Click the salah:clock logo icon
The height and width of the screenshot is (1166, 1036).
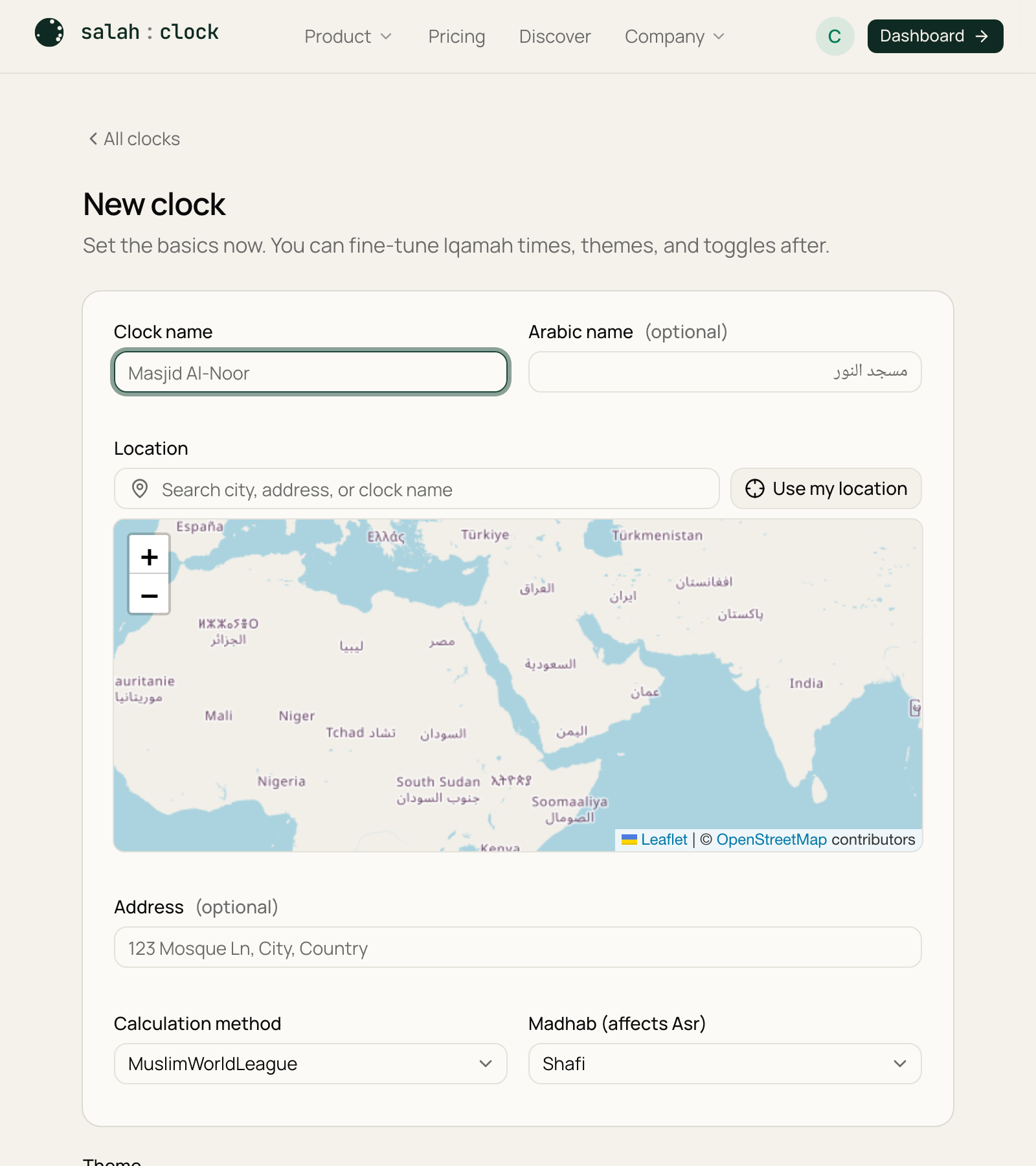click(x=49, y=32)
